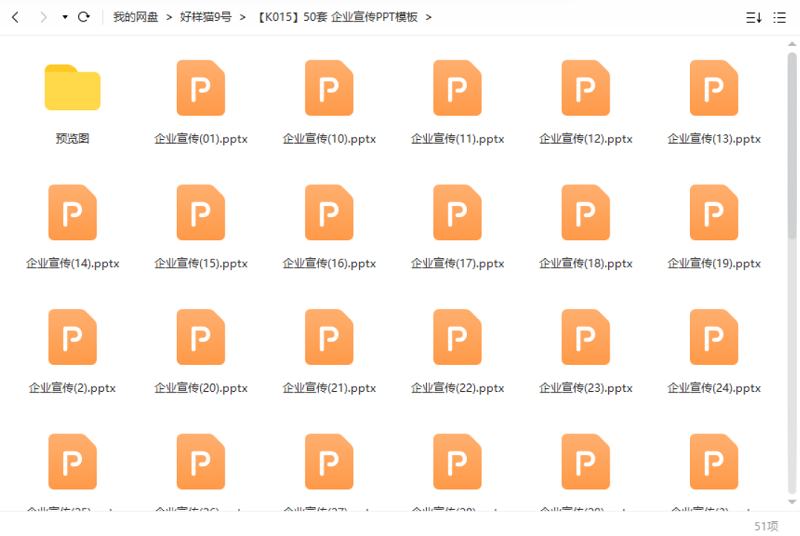Click the 【K015】50套 企业宣传PPT模板 breadcrumb
800x536 pixels.
pos(337,17)
